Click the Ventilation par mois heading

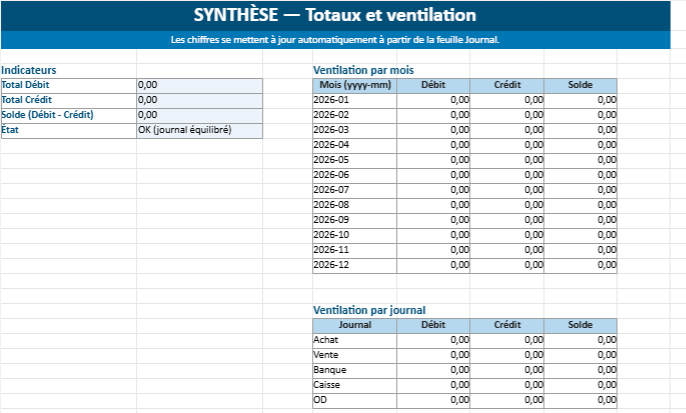pos(363,70)
